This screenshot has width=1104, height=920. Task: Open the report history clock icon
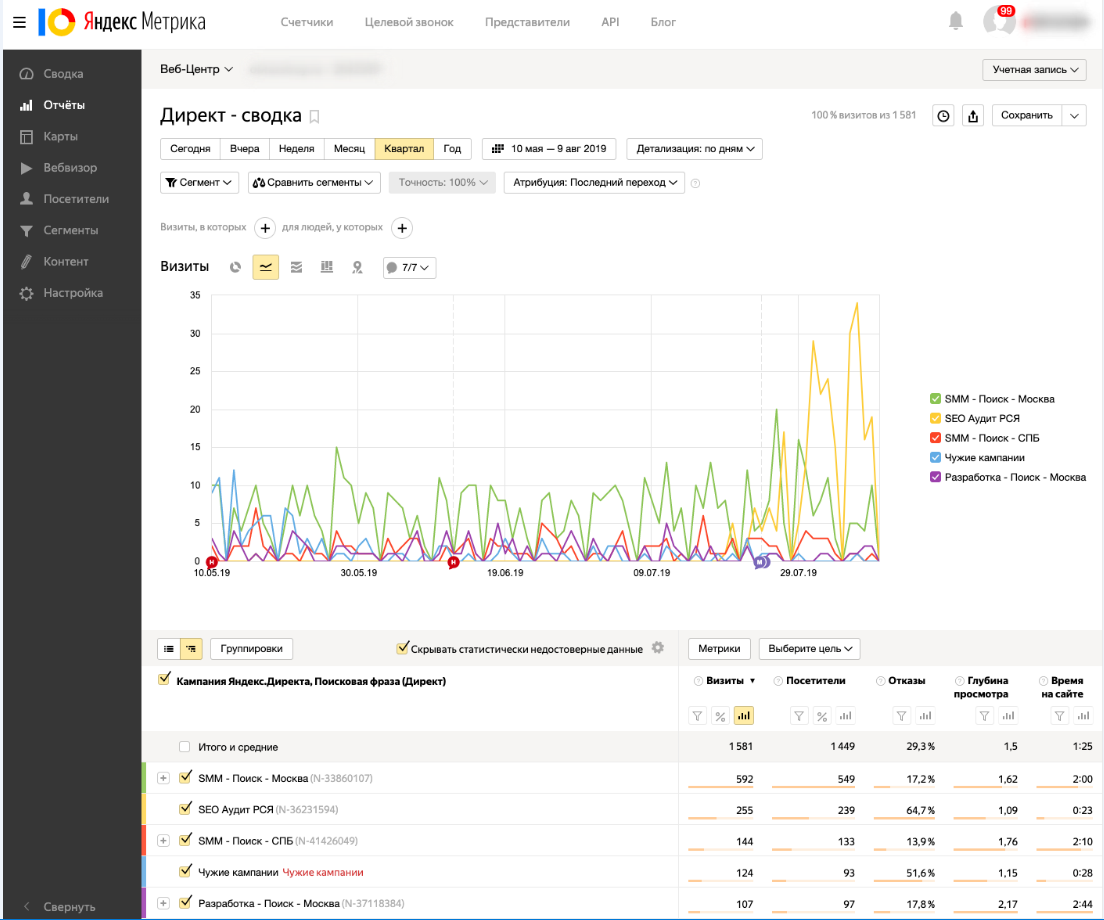tap(943, 116)
